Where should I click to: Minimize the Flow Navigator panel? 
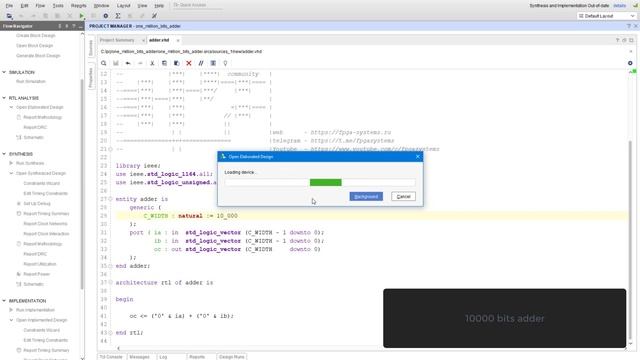[80, 26]
